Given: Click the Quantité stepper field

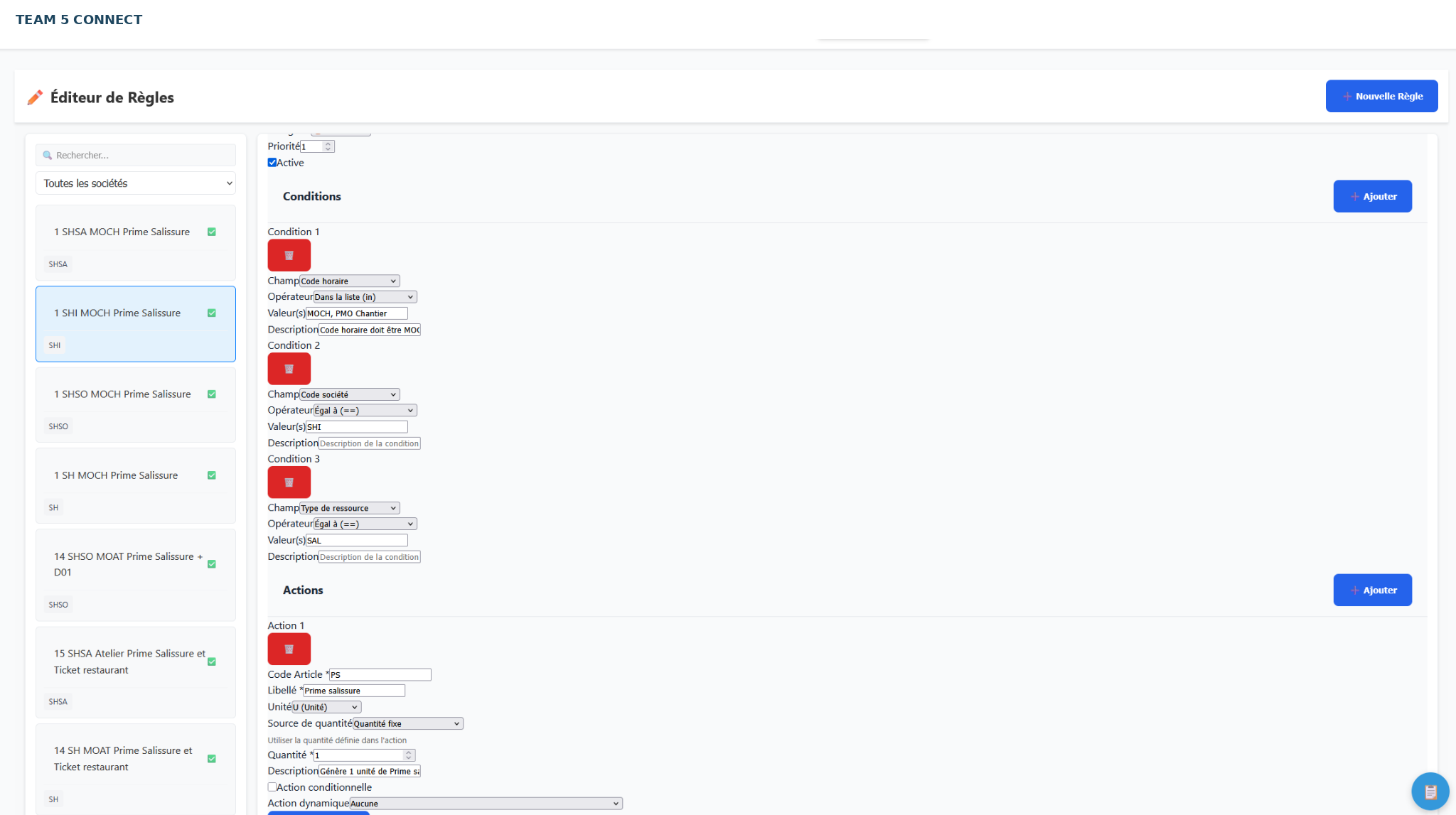Looking at the screenshot, I should pyautogui.click(x=364, y=755).
